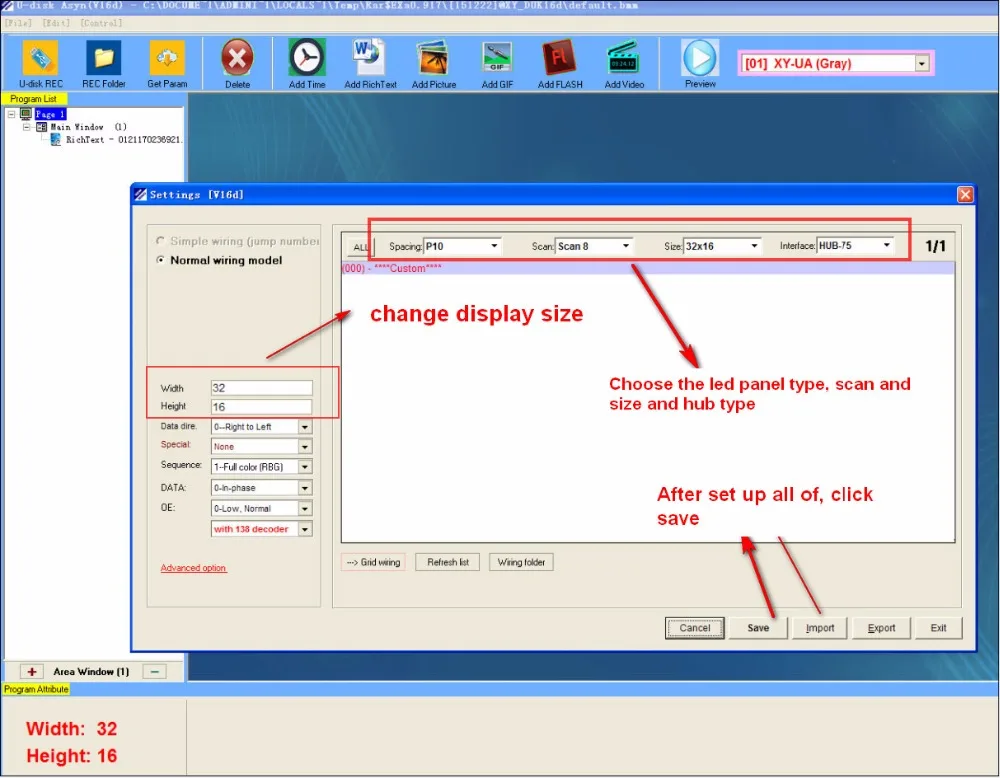Select Simple wiring (jump number) option
Viewport: 1000px width, 778px height.
(160, 240)
